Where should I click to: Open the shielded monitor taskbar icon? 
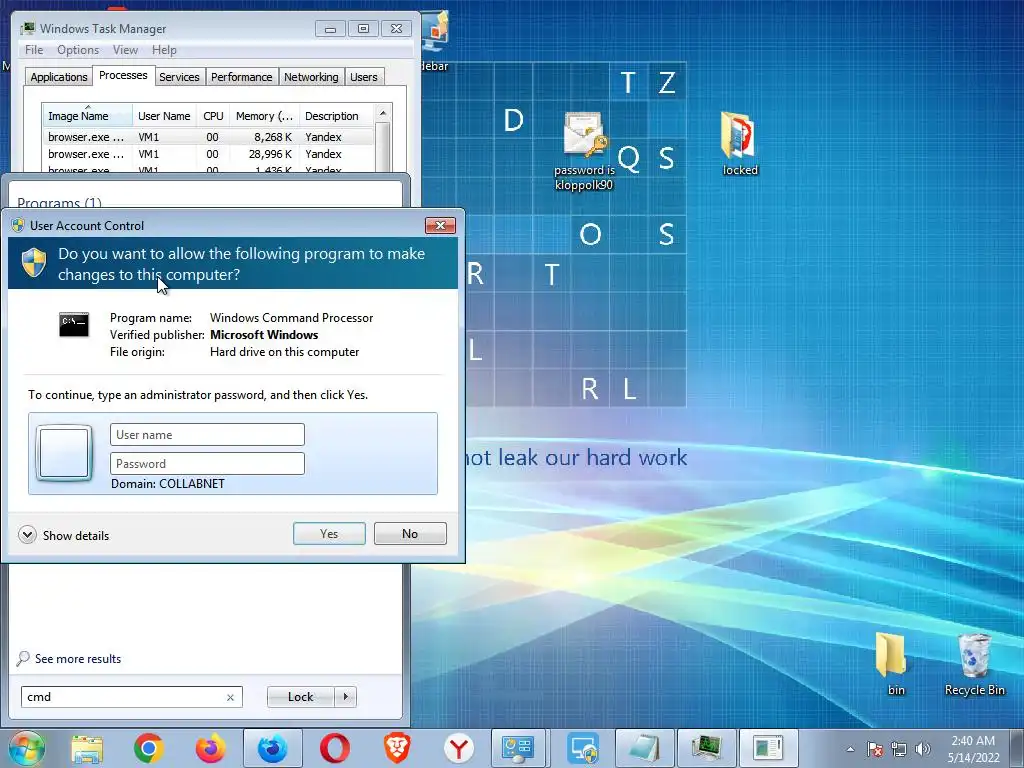[583, 748]
